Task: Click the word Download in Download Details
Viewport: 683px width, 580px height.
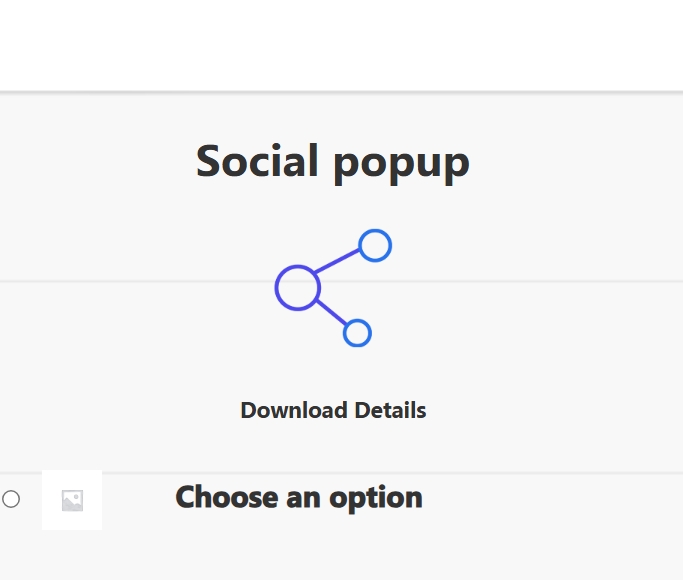Action: pos(294,411)
